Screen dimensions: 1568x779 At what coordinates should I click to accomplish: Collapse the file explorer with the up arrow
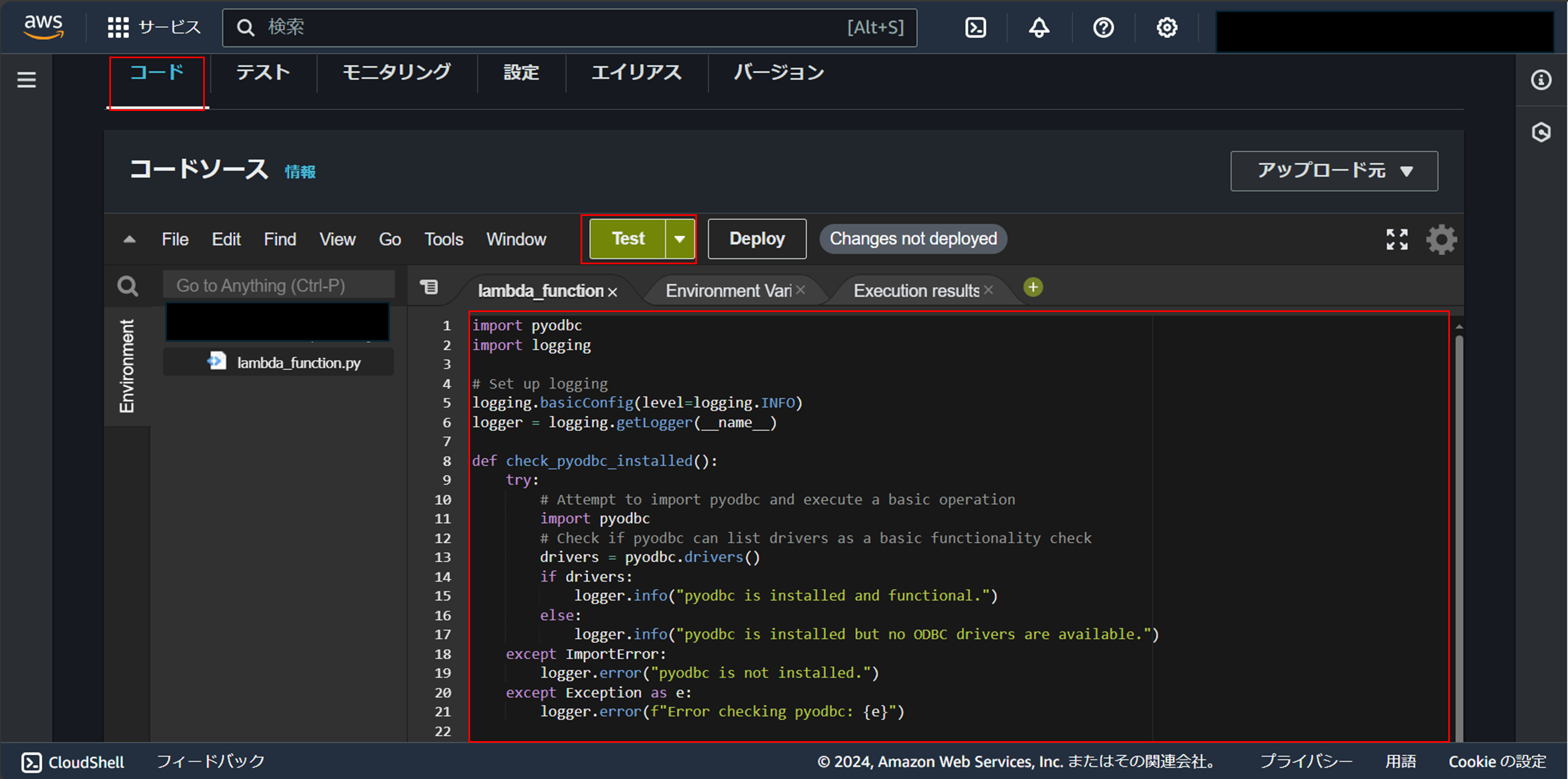click(129, 239)
